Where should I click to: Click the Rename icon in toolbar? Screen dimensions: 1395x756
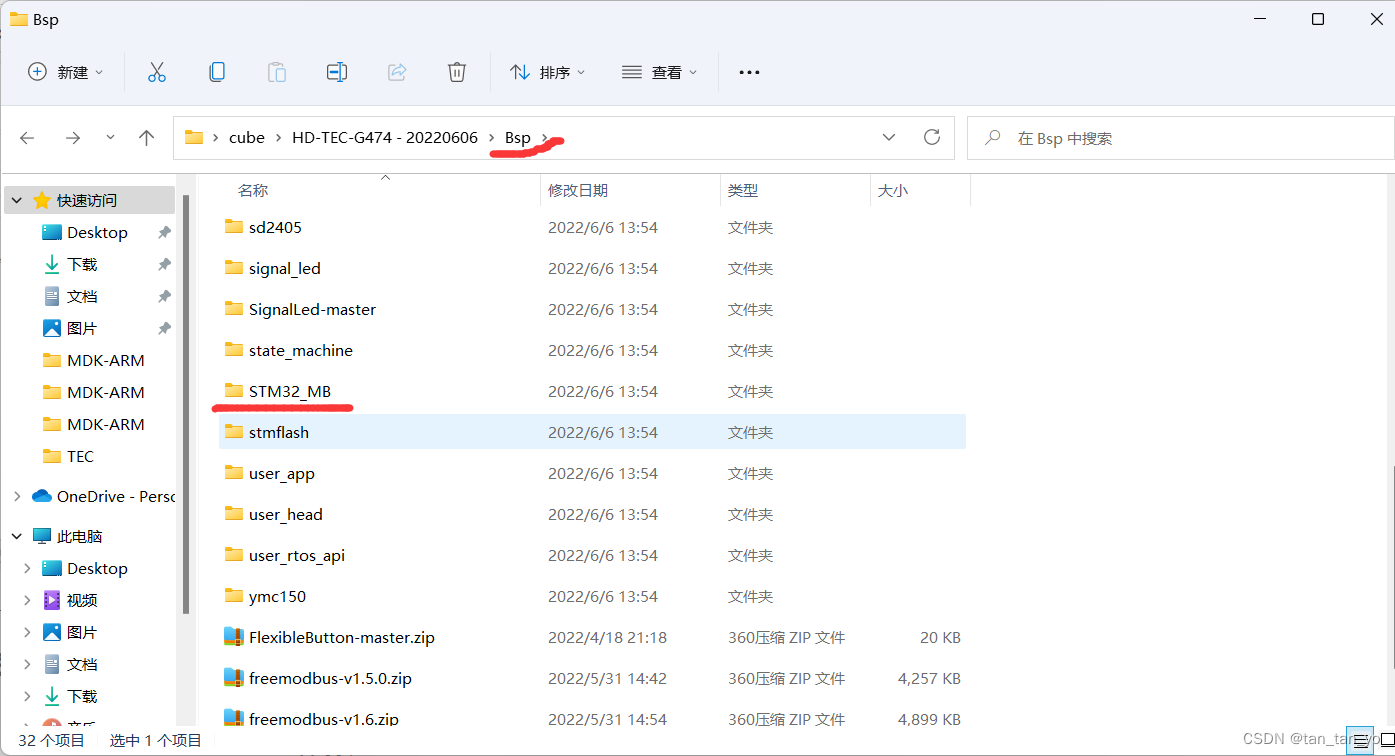(x=336, y=72)
